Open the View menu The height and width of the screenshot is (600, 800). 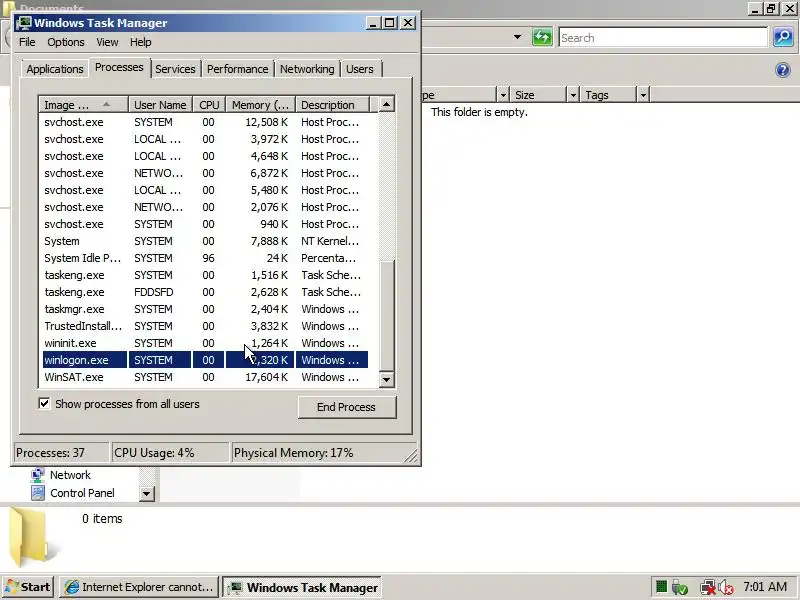coord(107,42)
